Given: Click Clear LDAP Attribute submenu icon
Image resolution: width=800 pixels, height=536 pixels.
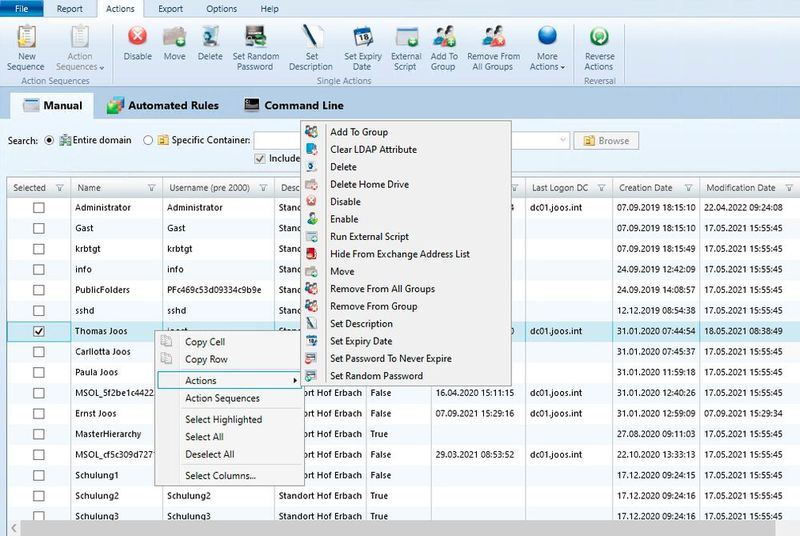Looking at the screenshot, I should point(311,149).
